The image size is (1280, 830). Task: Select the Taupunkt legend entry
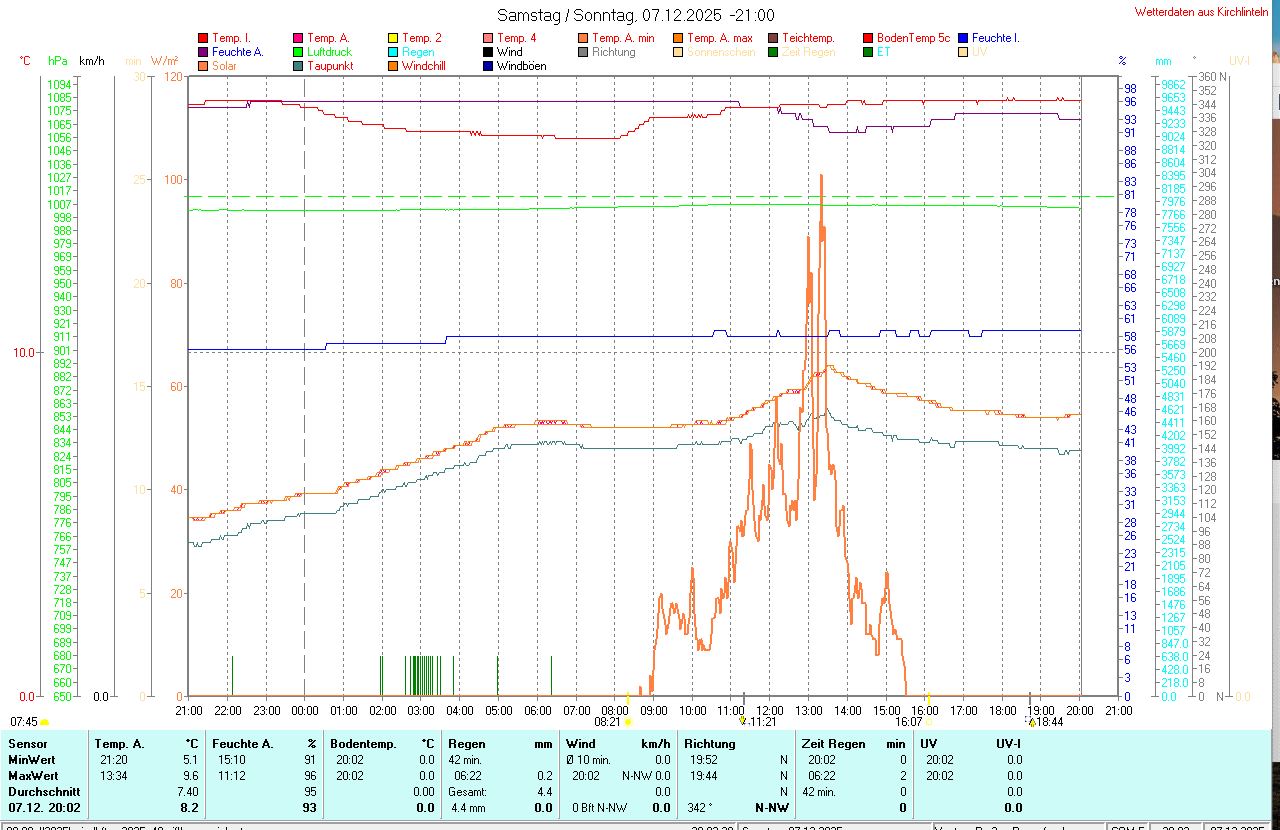pyautogui.click(x=329, y=66)
